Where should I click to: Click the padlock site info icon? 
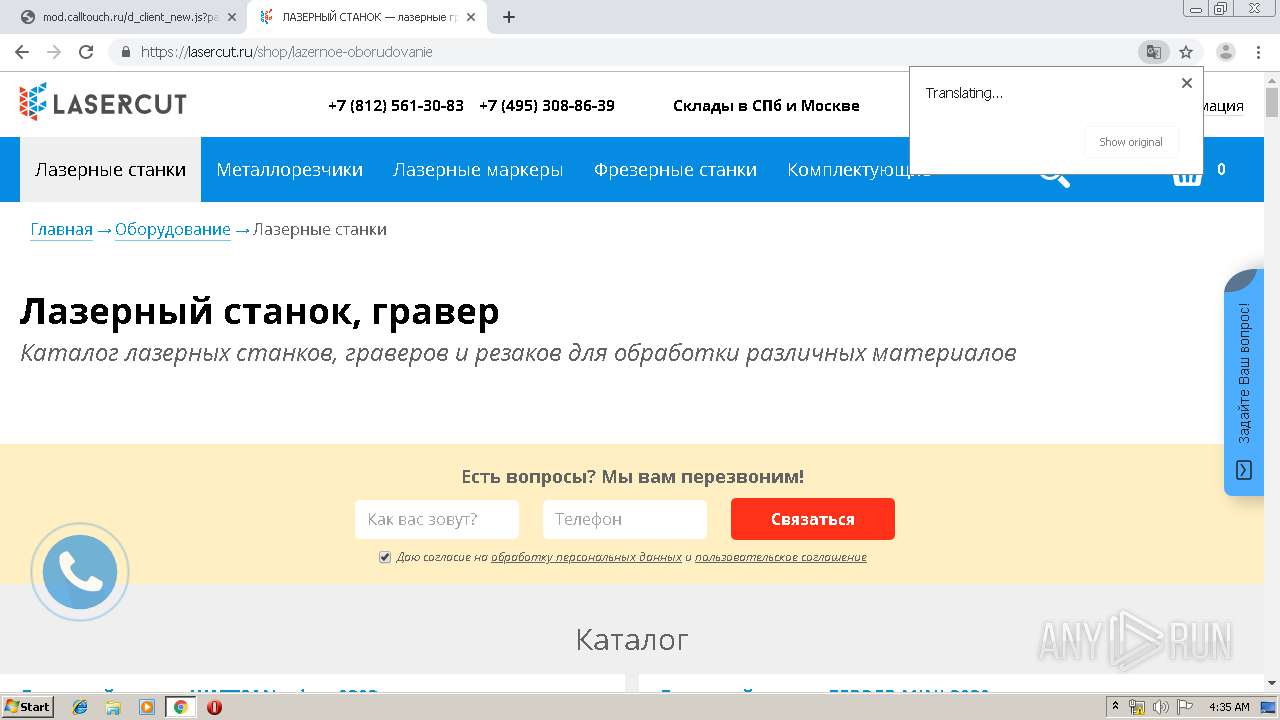126,52
